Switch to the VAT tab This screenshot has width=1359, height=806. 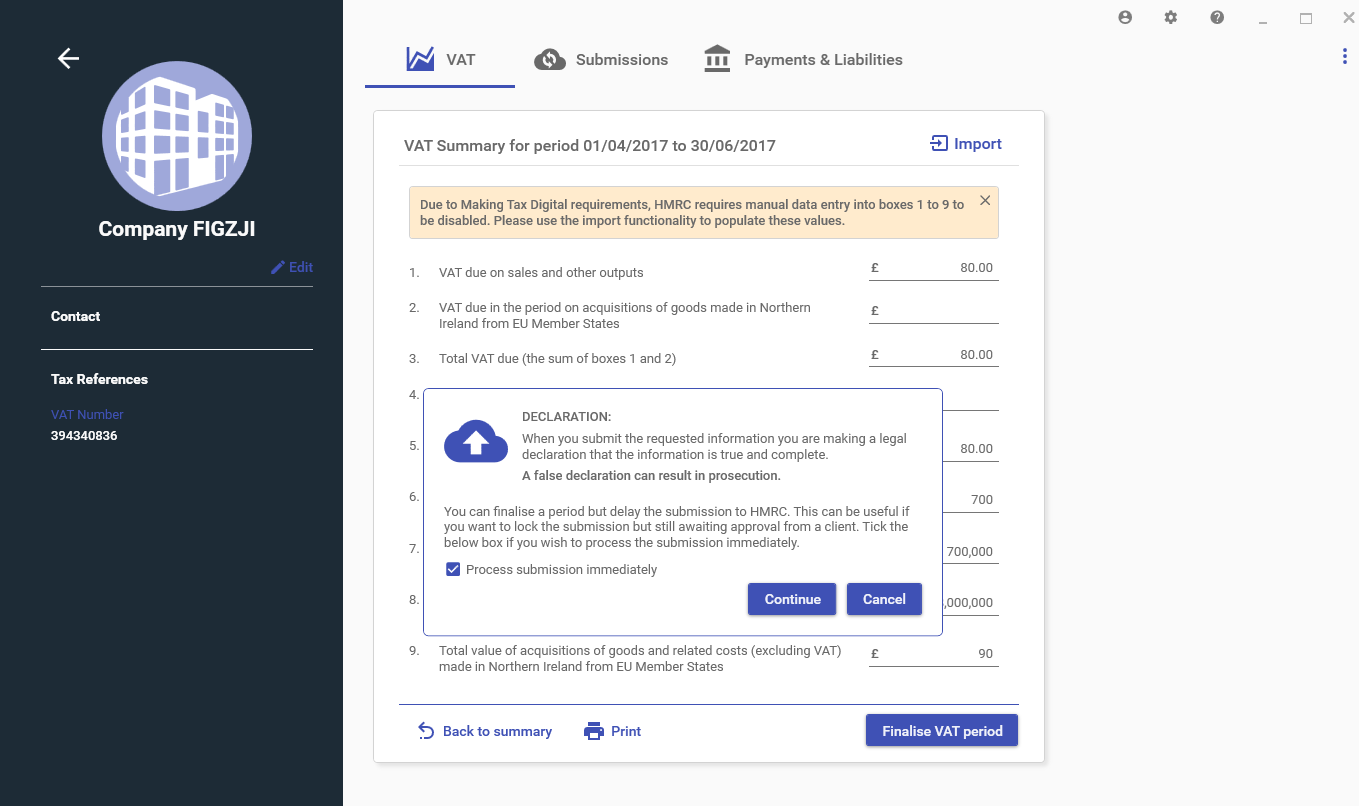click(440, 60)
